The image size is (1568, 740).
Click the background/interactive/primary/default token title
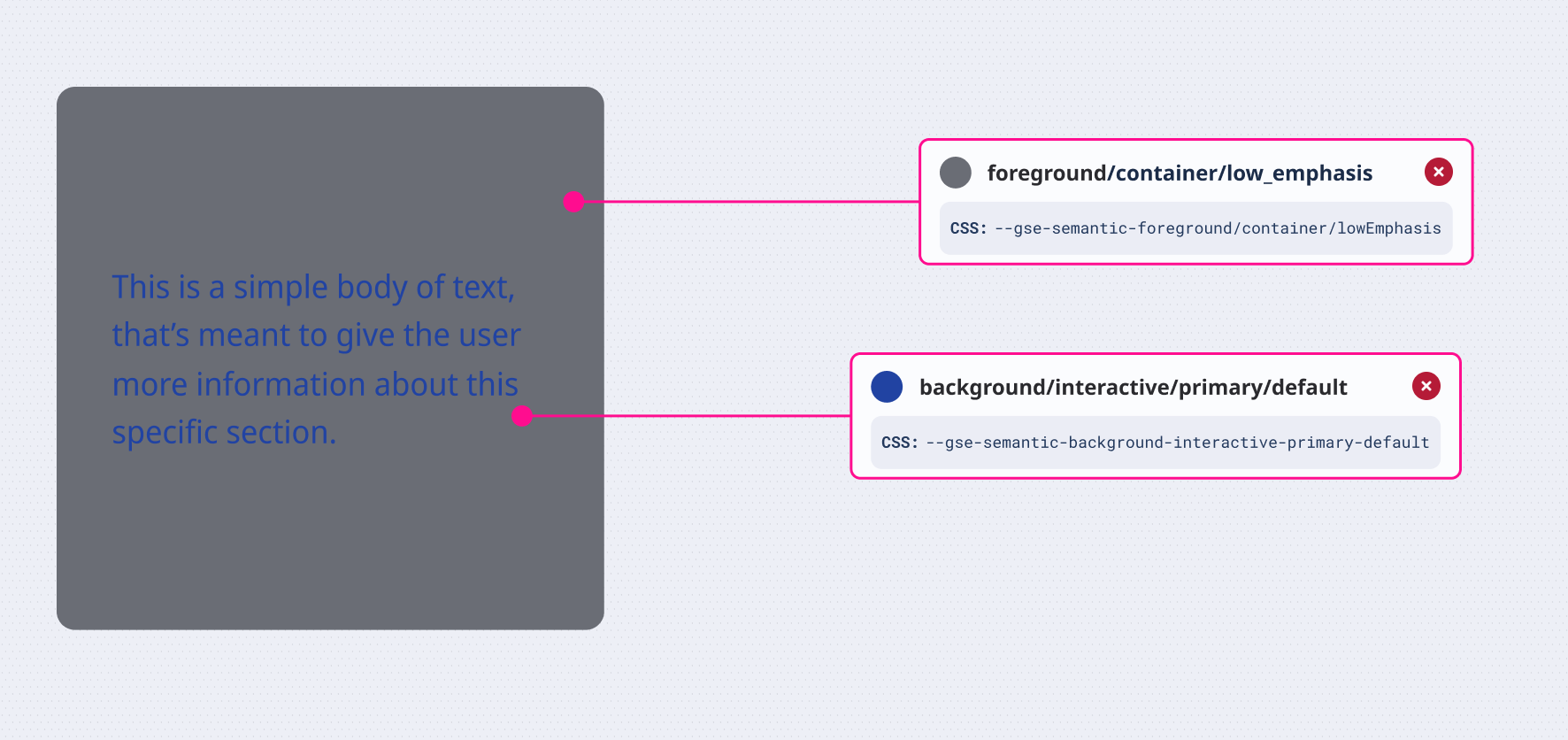click(x=1133, y=388)
